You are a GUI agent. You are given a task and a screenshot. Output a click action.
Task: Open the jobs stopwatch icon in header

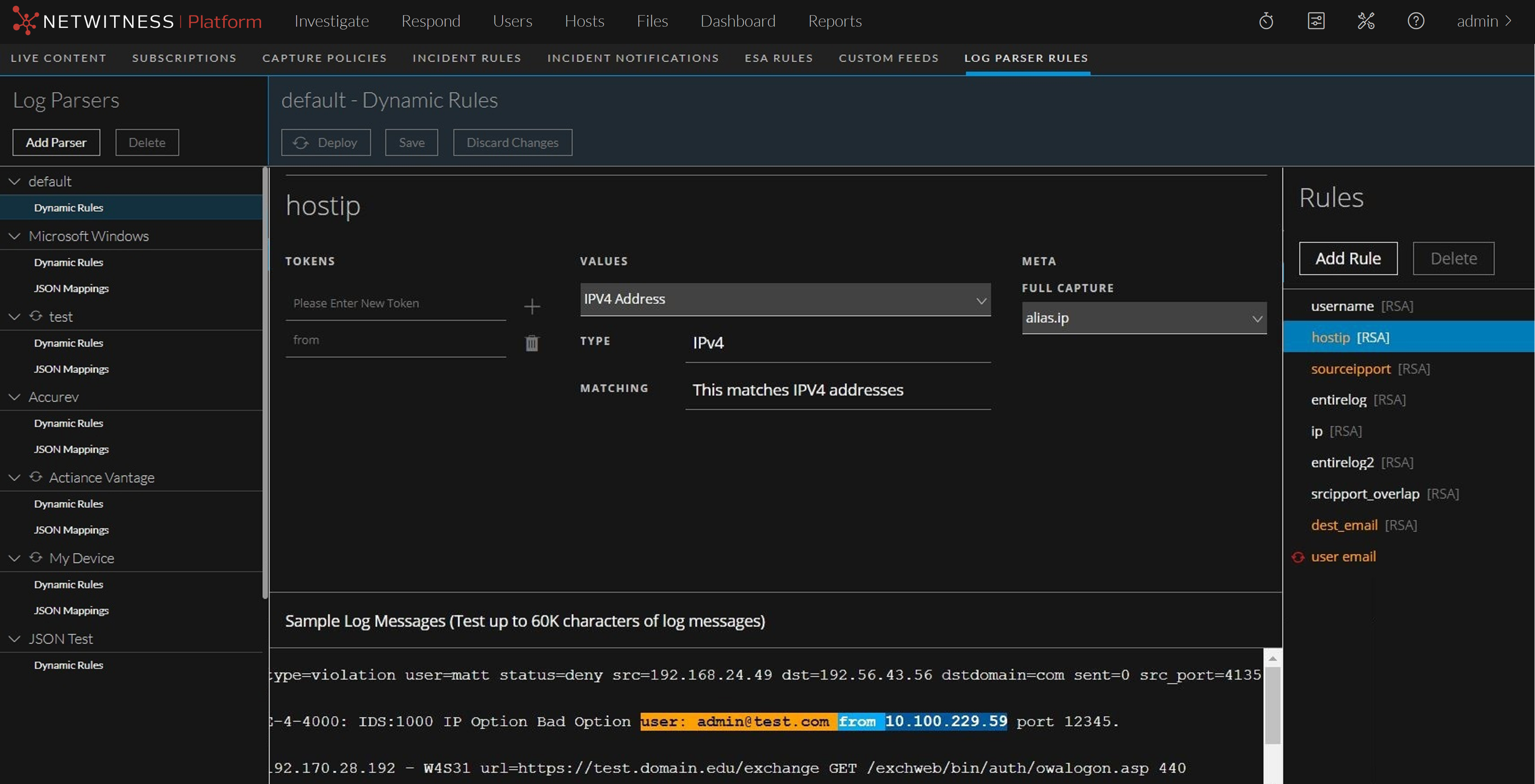point(1266,22)
